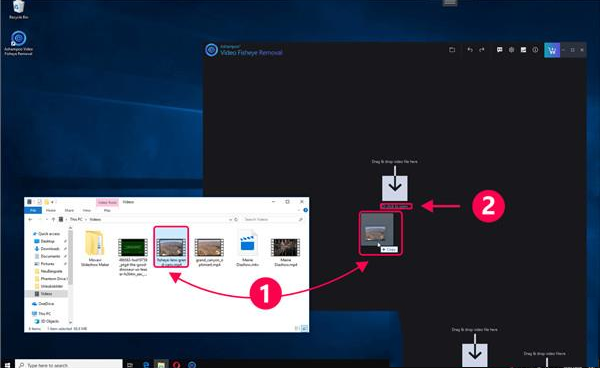Open the Windows Start menu
This screenshot has width=600, height=368.
(7, 365)
